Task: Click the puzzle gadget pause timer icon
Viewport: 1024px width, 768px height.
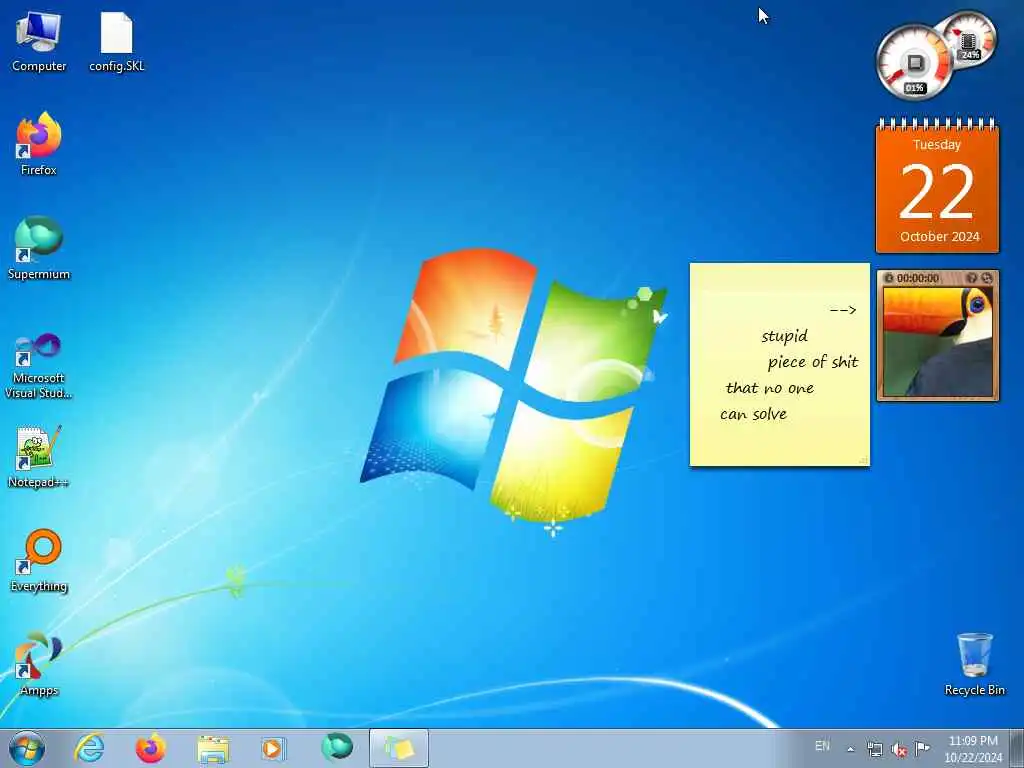Action: point(888,278)
